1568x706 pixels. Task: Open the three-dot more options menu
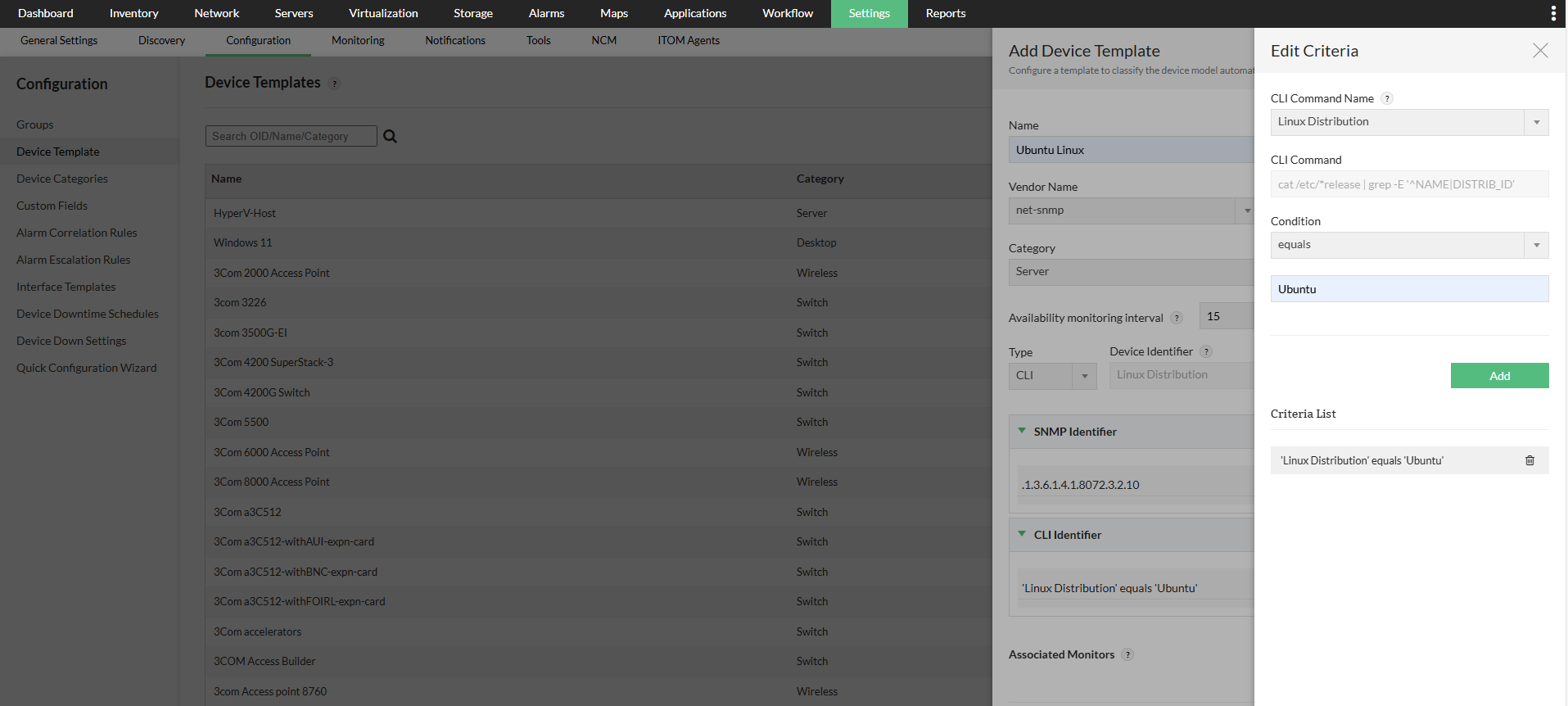pyautogui.click(x=1553, y=13)
